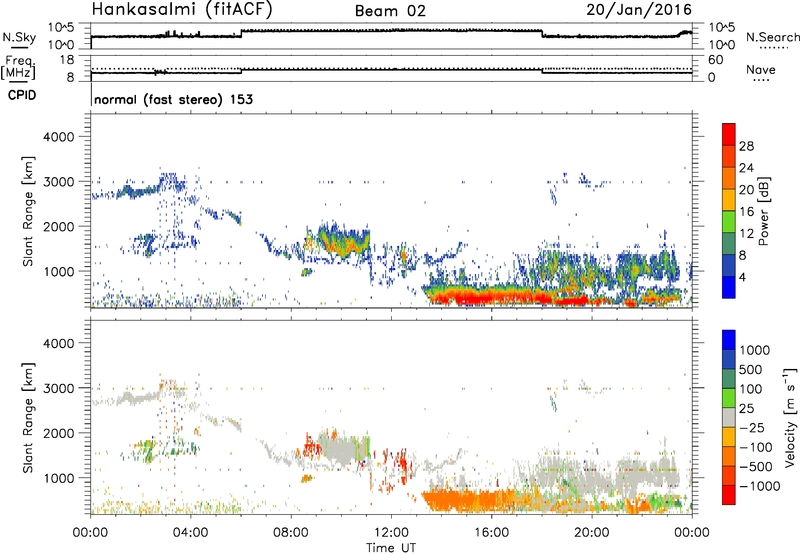This screenshot has height=554, width=800.
Task: Select the Nave legend label
Action: 760,69
